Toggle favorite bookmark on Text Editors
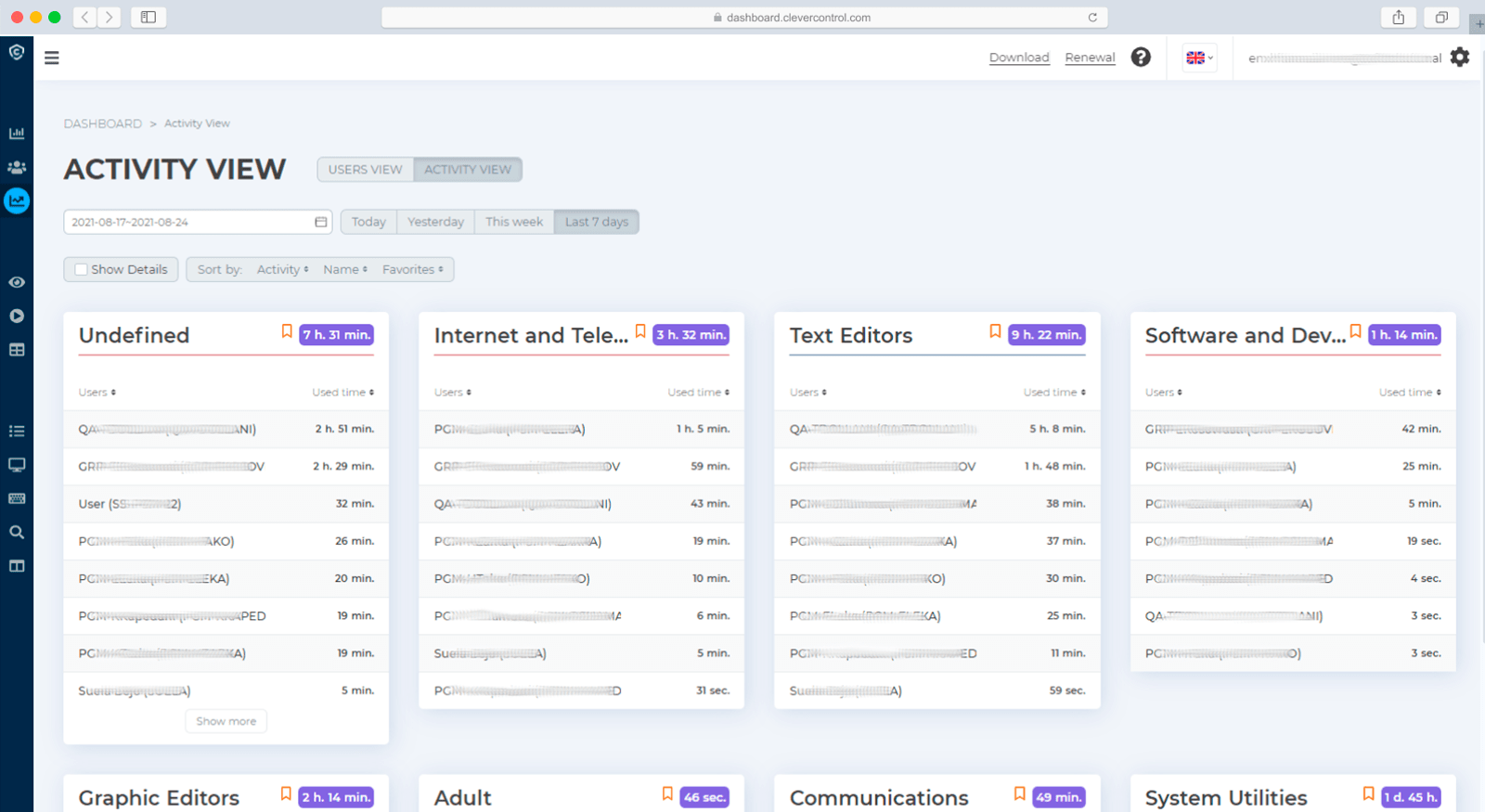This screenshot has width=1485, height=812. click(x=995, y=332)
